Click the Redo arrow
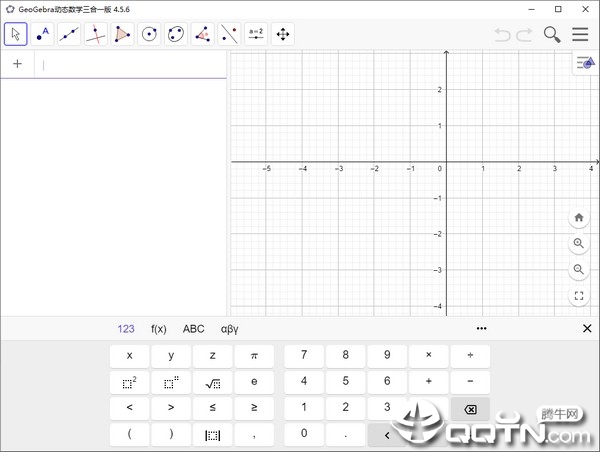Viewport: 600px width, 452px height. click(524, 34)
